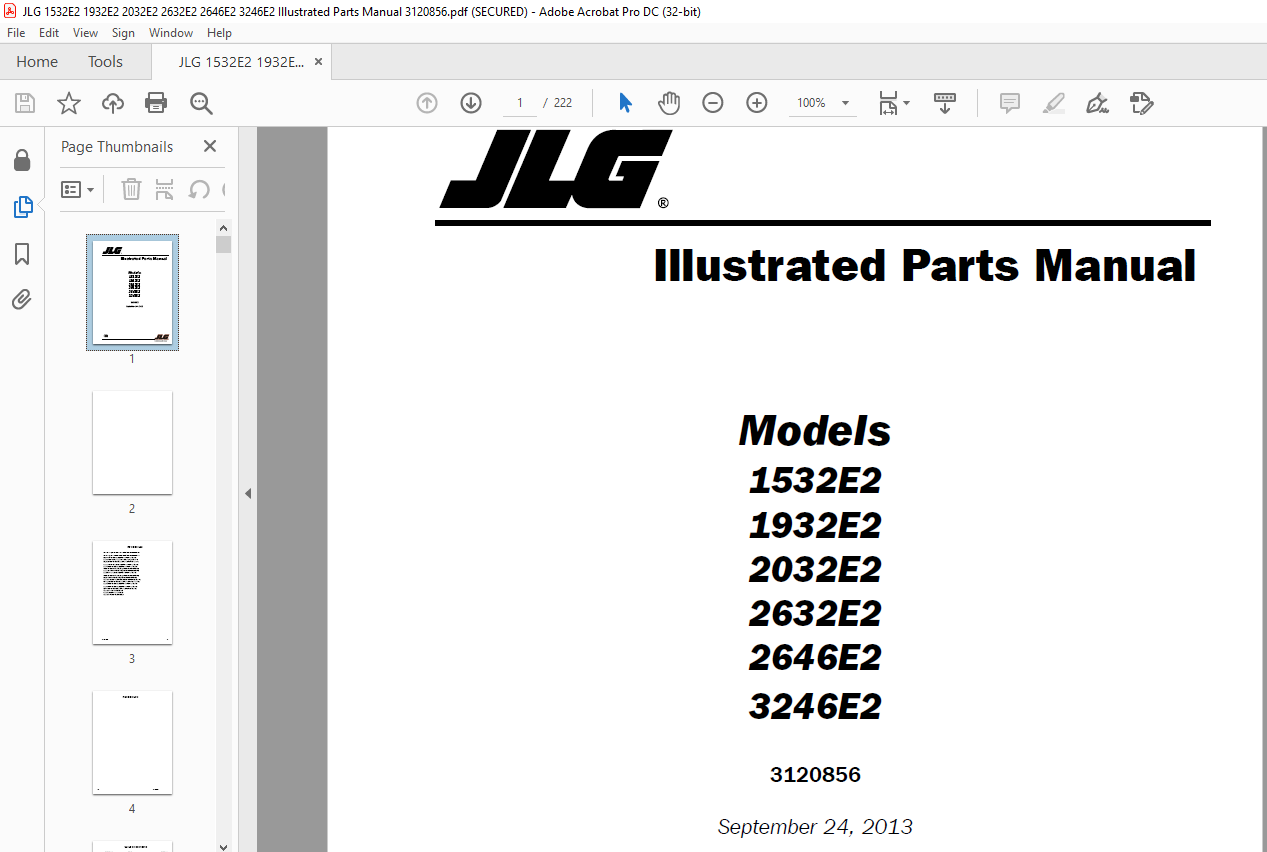The height and width of the screenshot is (852, 1267).
Task: Go to next page with down arrow
Action: point(471,103)
